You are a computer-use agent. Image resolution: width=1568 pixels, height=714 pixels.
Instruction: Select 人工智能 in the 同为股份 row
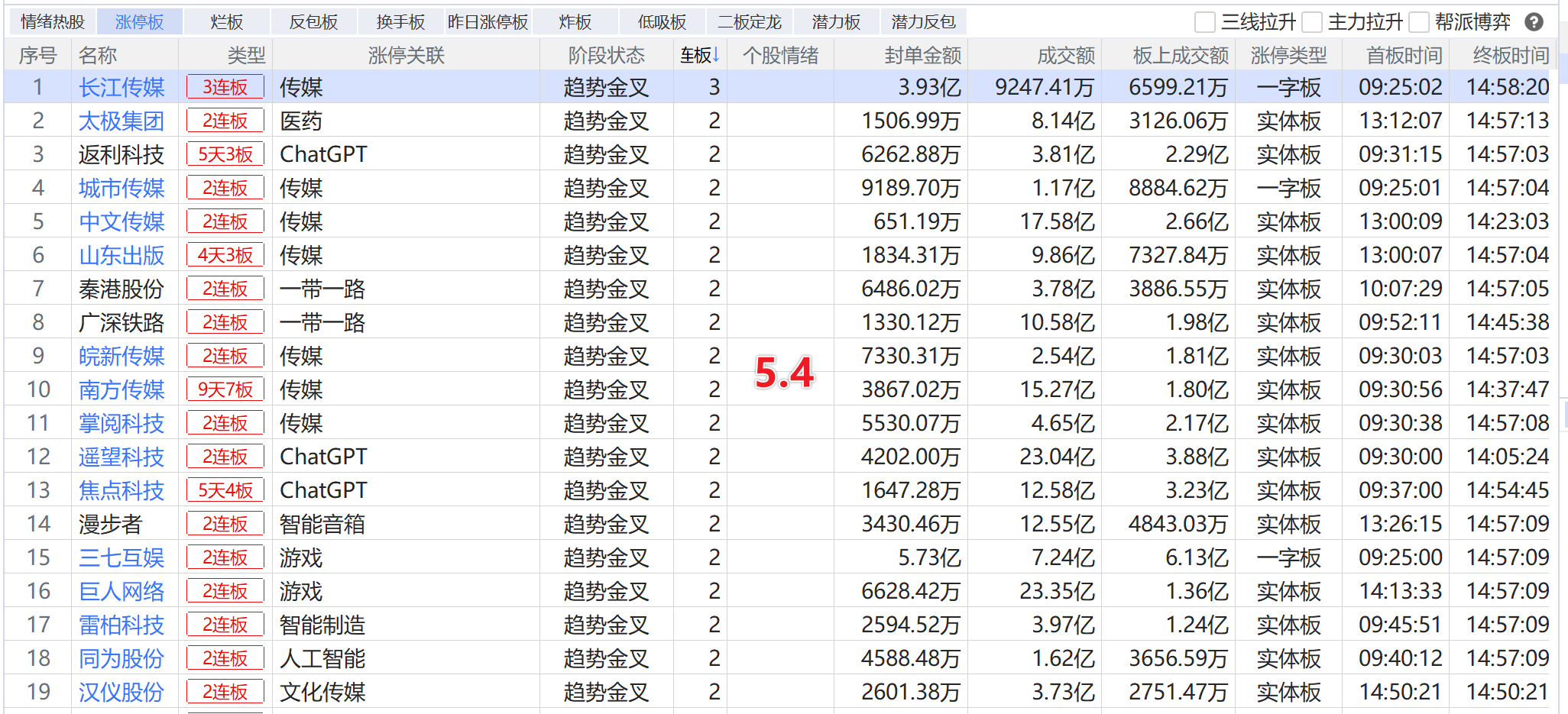[x=322, y=658]
